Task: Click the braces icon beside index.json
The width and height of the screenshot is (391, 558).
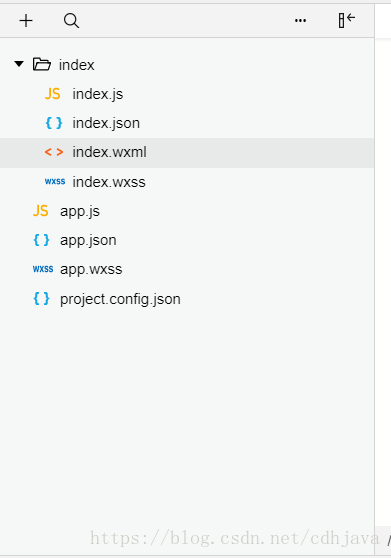Action: coord(54,123)
